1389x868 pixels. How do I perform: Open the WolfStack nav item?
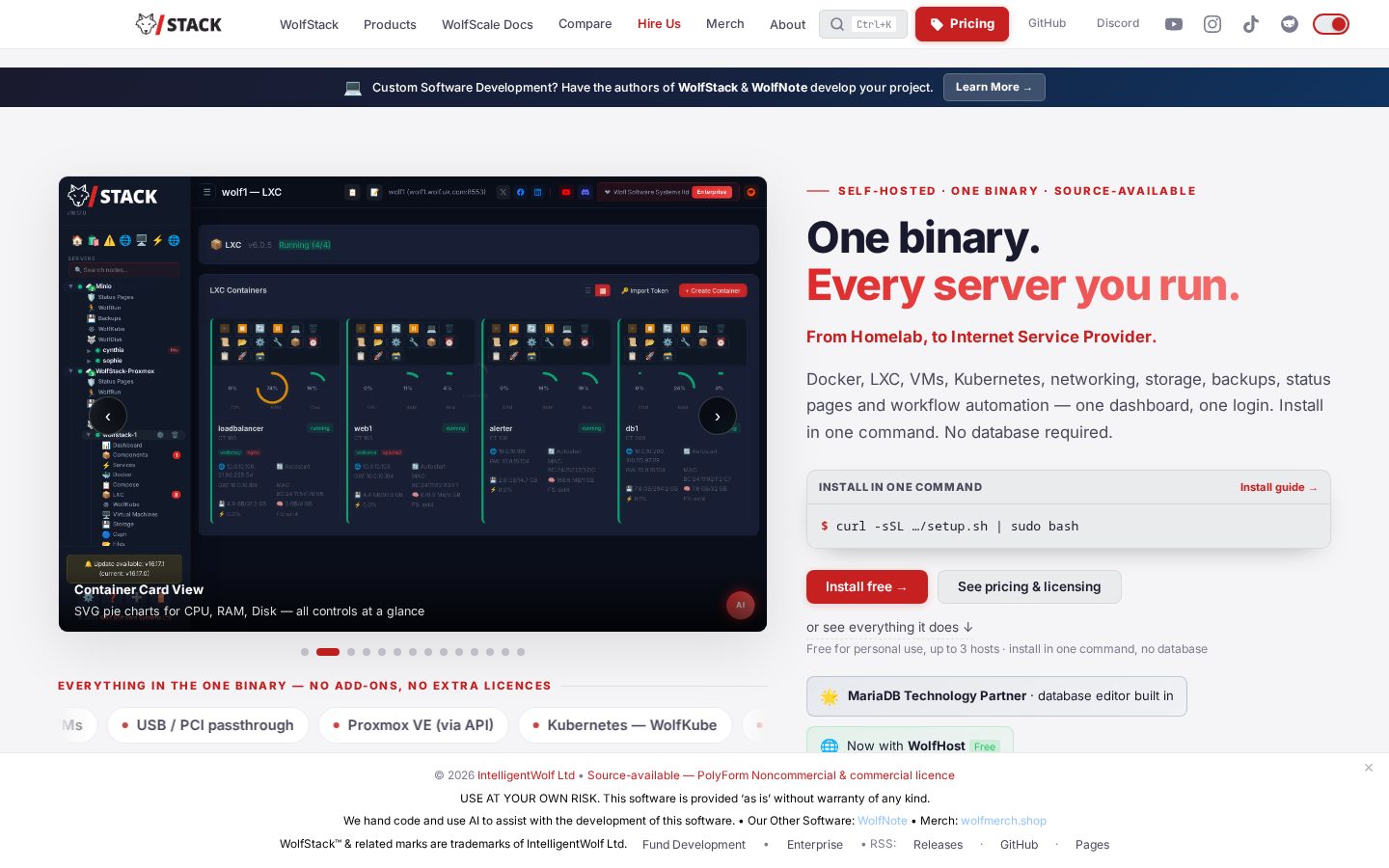tap(309, 24)
